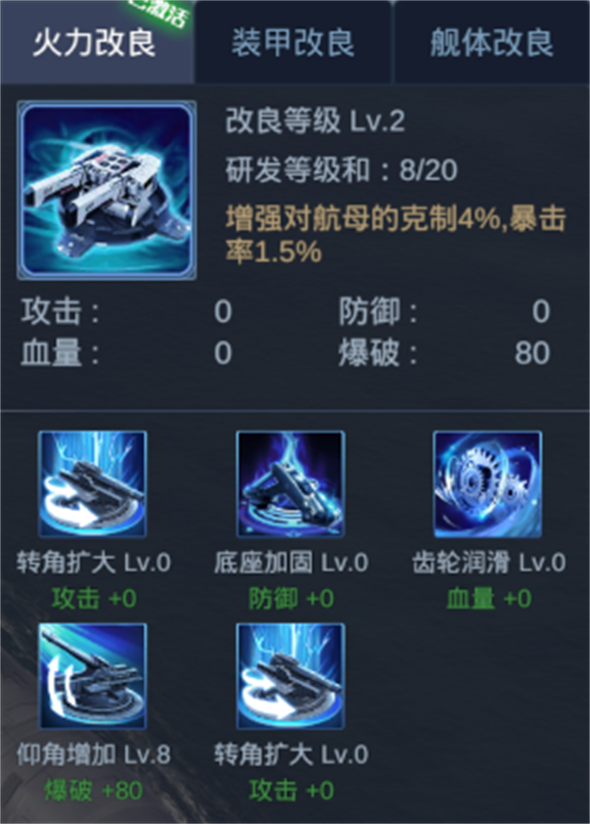Select the 仰角增加 skill icon
The width and height of the screenshot is (590, 824).
[92, 676]
